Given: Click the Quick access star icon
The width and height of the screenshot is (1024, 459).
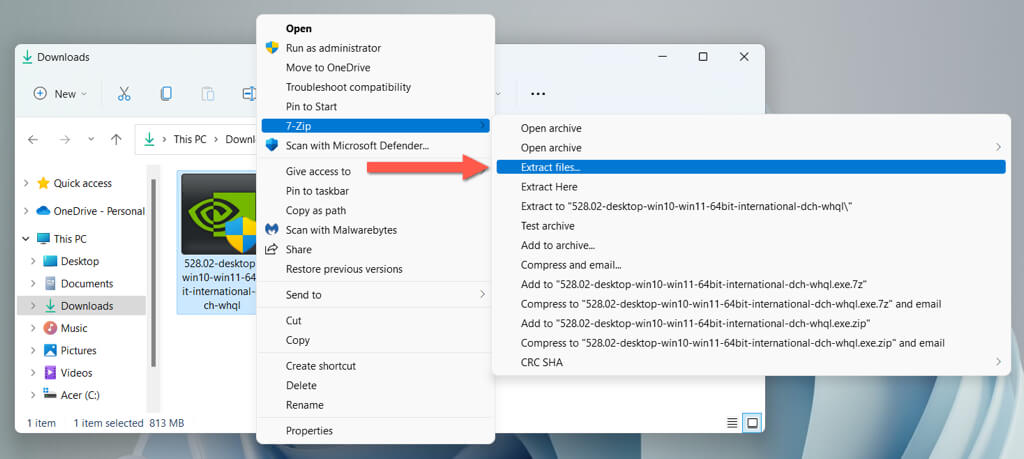Looking at the screenshot, I should pyautogui.click(x=43, y=183).
